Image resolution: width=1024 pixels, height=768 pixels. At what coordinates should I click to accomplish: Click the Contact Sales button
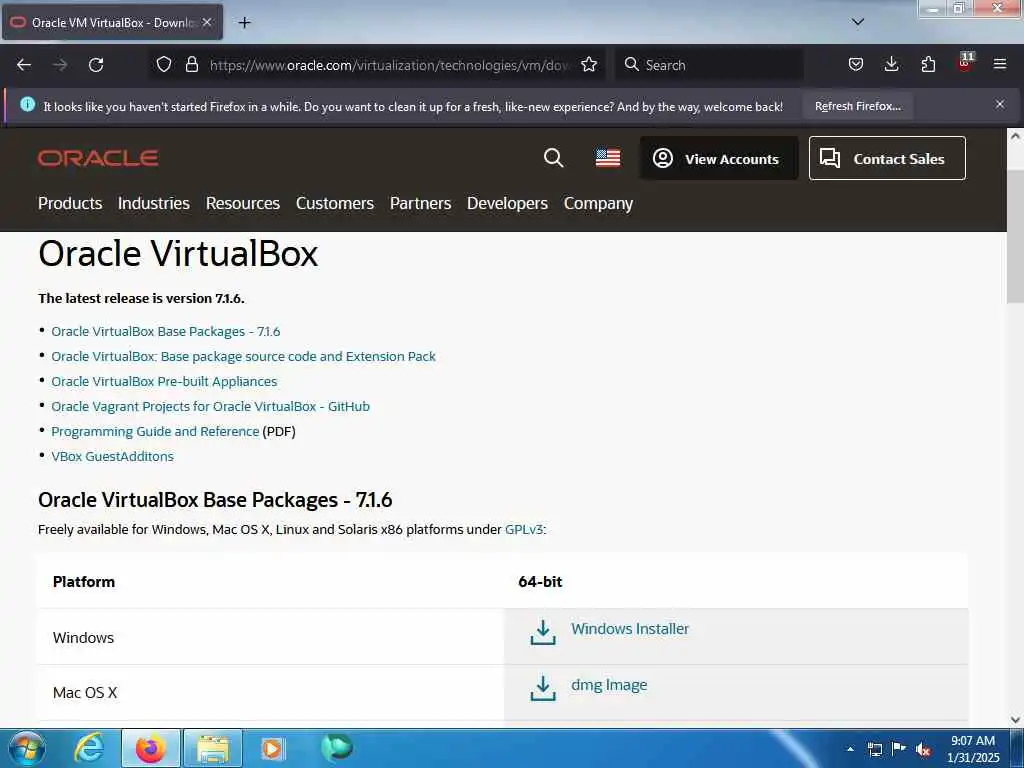pyautogui.click(x=887, y=158)
